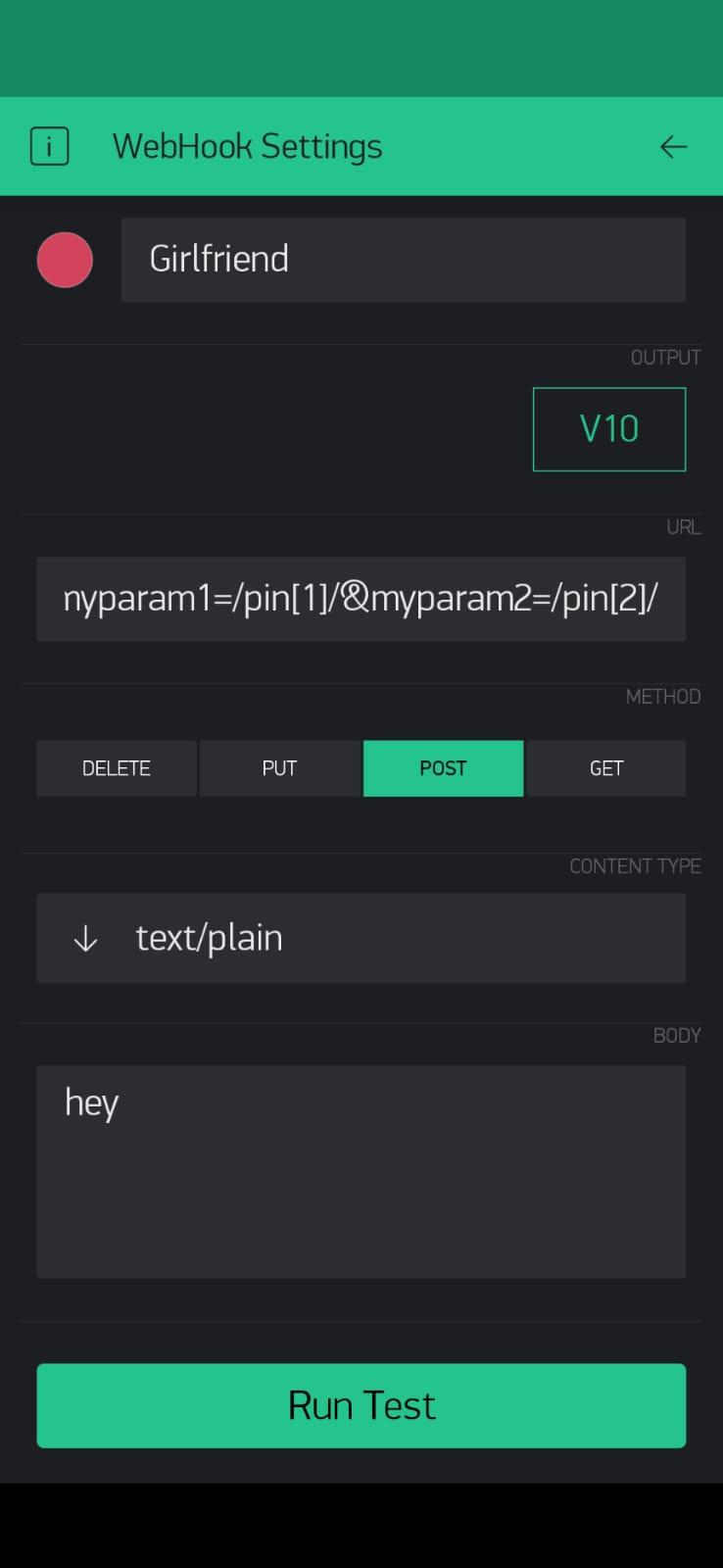
Task: Switch to the PUT request method
Action: click(279, 768)
